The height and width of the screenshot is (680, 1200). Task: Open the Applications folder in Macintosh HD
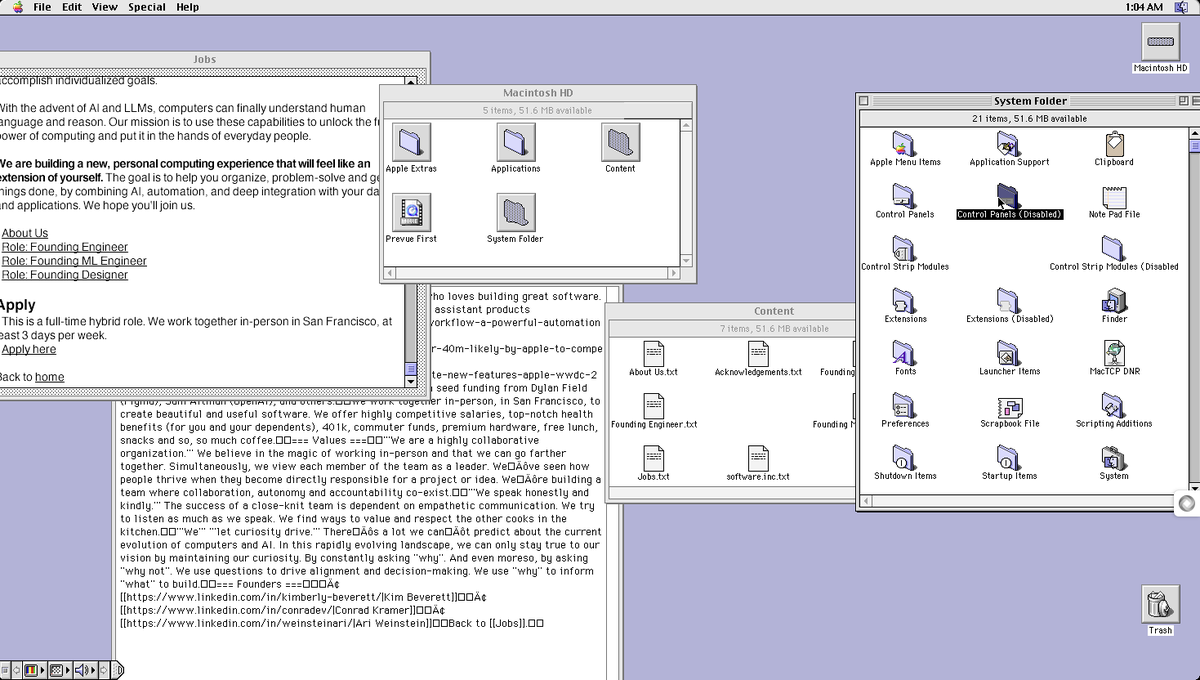pyautogui.click(x=516, y=142)
